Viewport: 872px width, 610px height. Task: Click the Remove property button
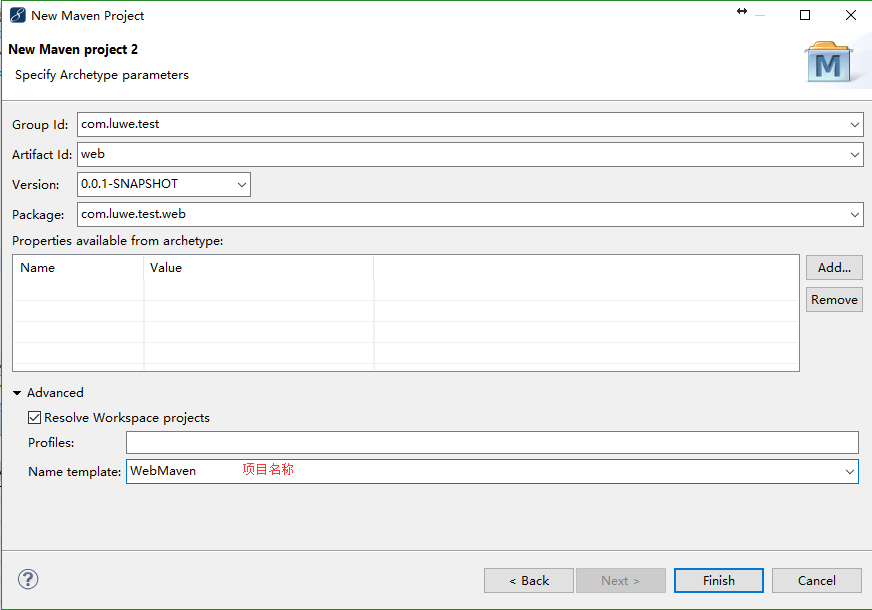834,300
